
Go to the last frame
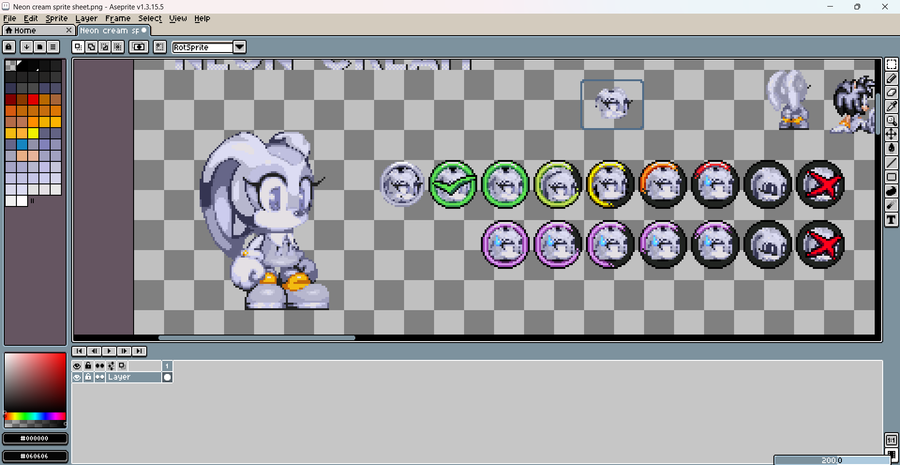click(139, 351)
